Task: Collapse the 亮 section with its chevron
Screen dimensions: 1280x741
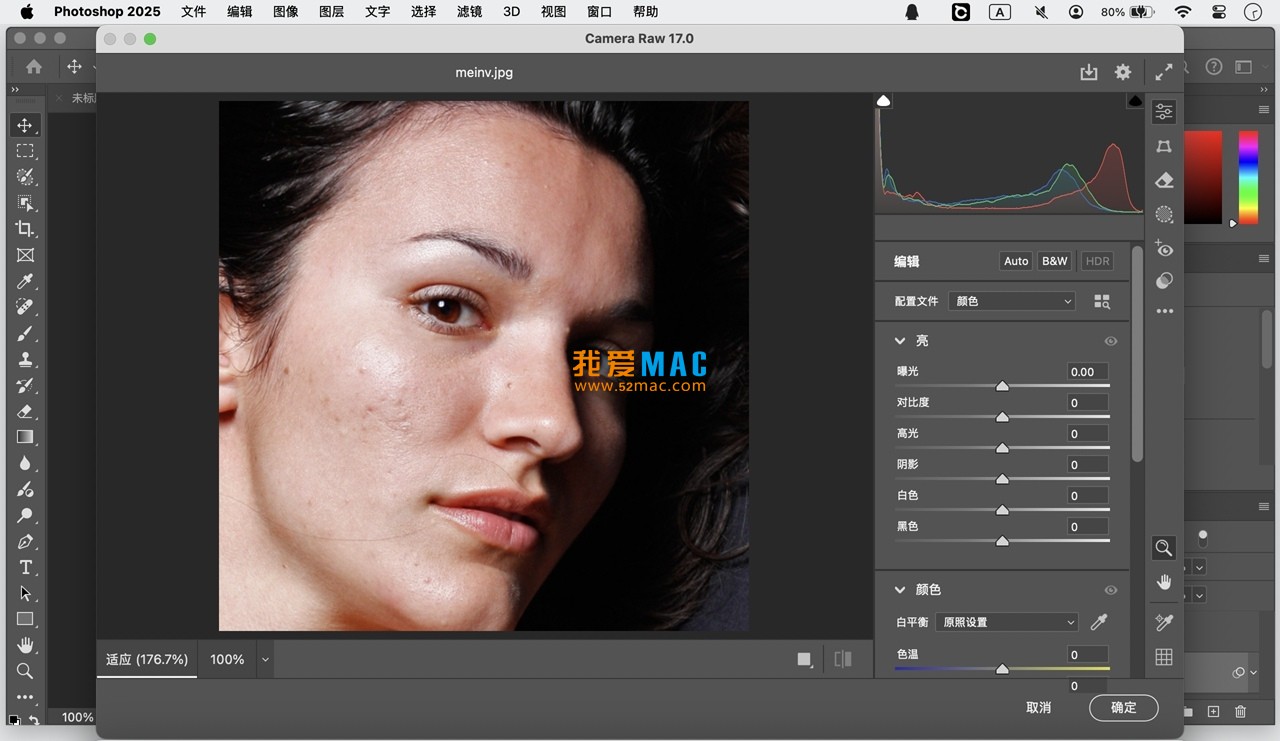Action: click(899, 340)
